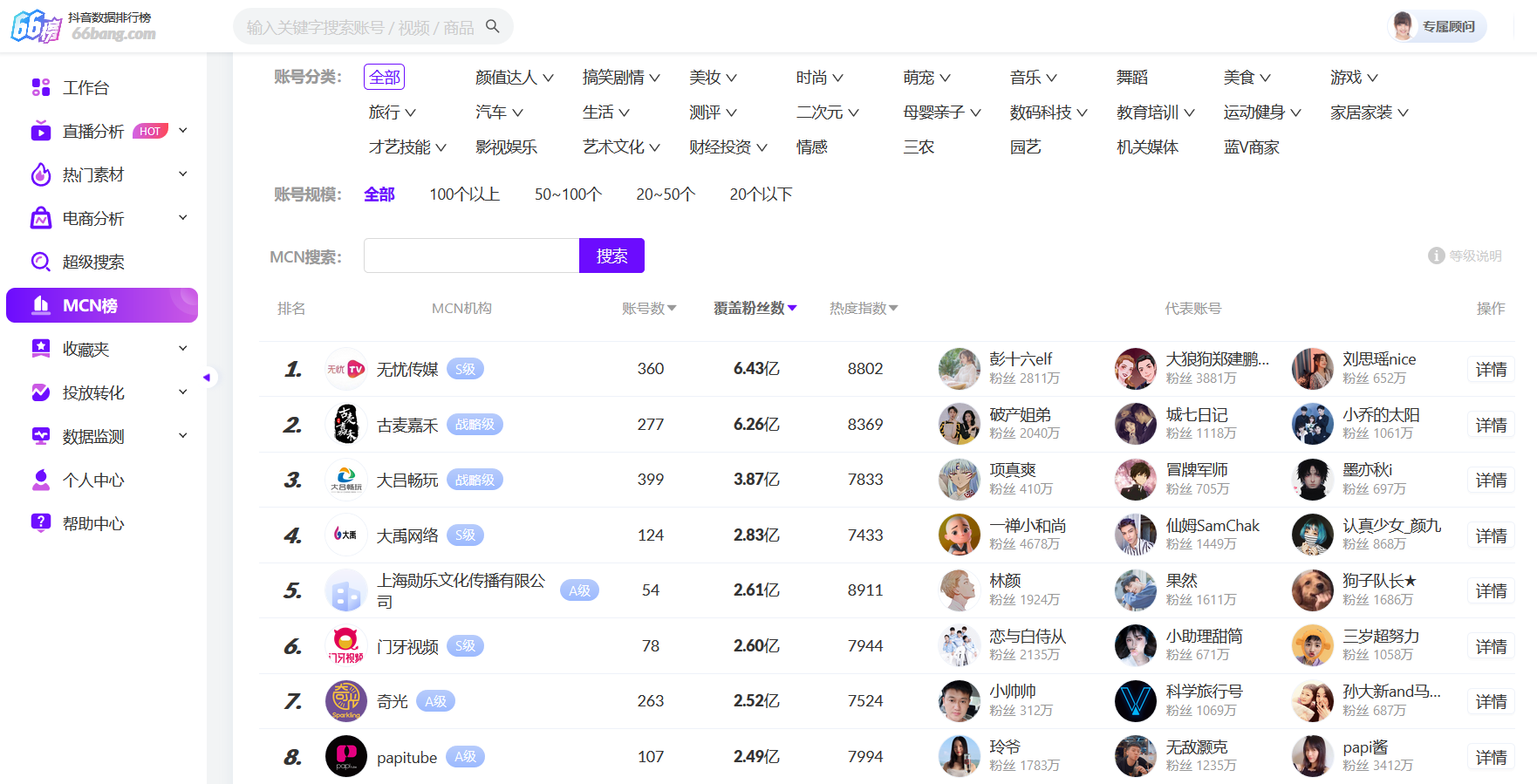
Task: Select 全部 account scale filter
Action: 379,194
